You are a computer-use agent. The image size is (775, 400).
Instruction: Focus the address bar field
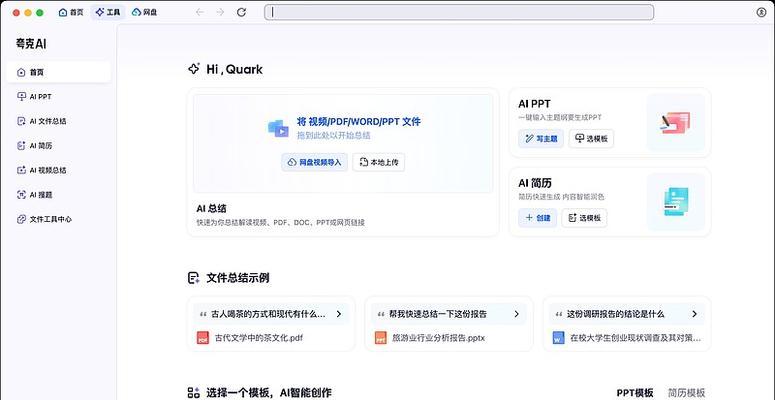[459, 12]
